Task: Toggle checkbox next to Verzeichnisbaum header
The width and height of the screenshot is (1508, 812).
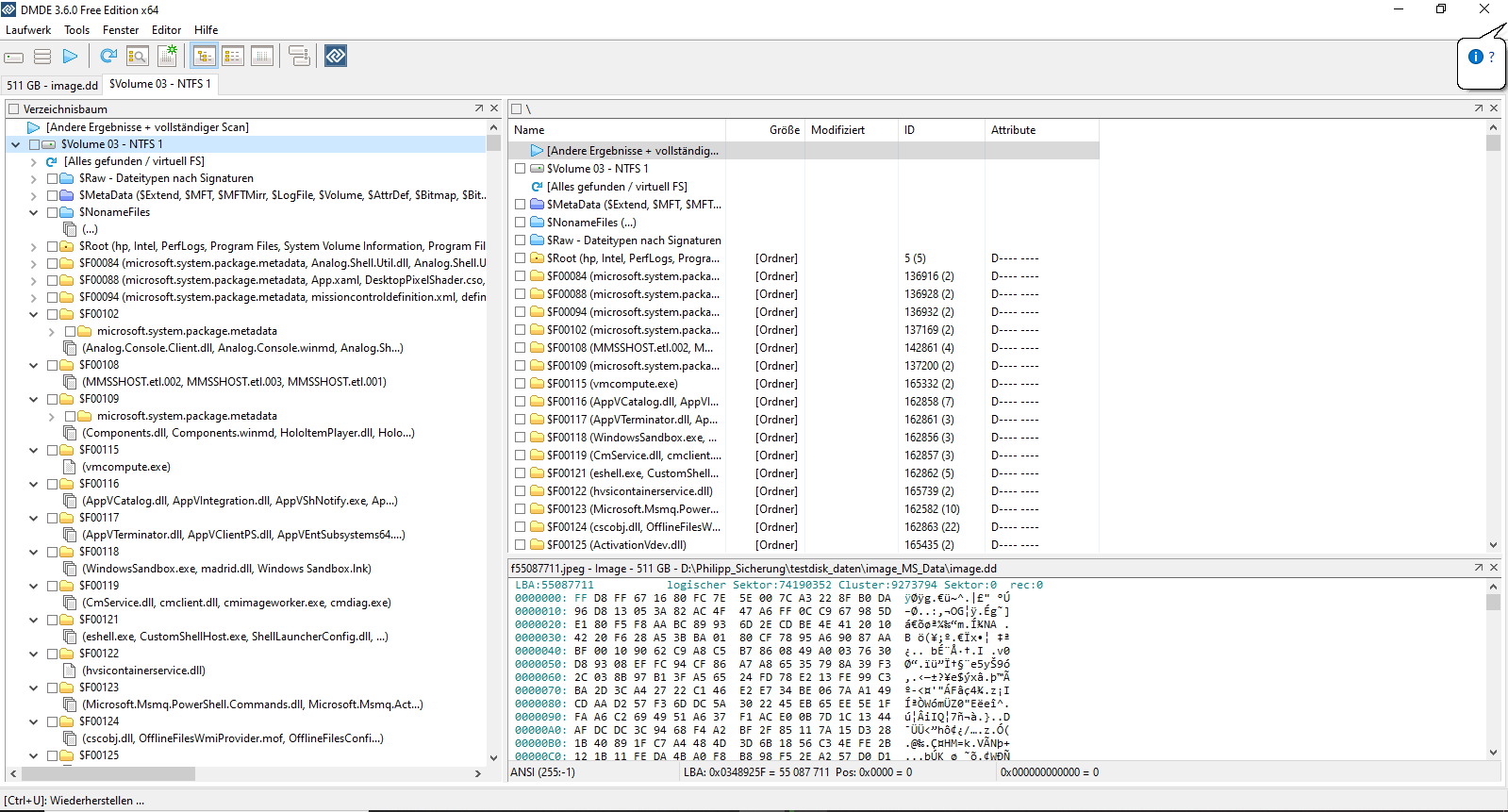Action: coord(13,109)
